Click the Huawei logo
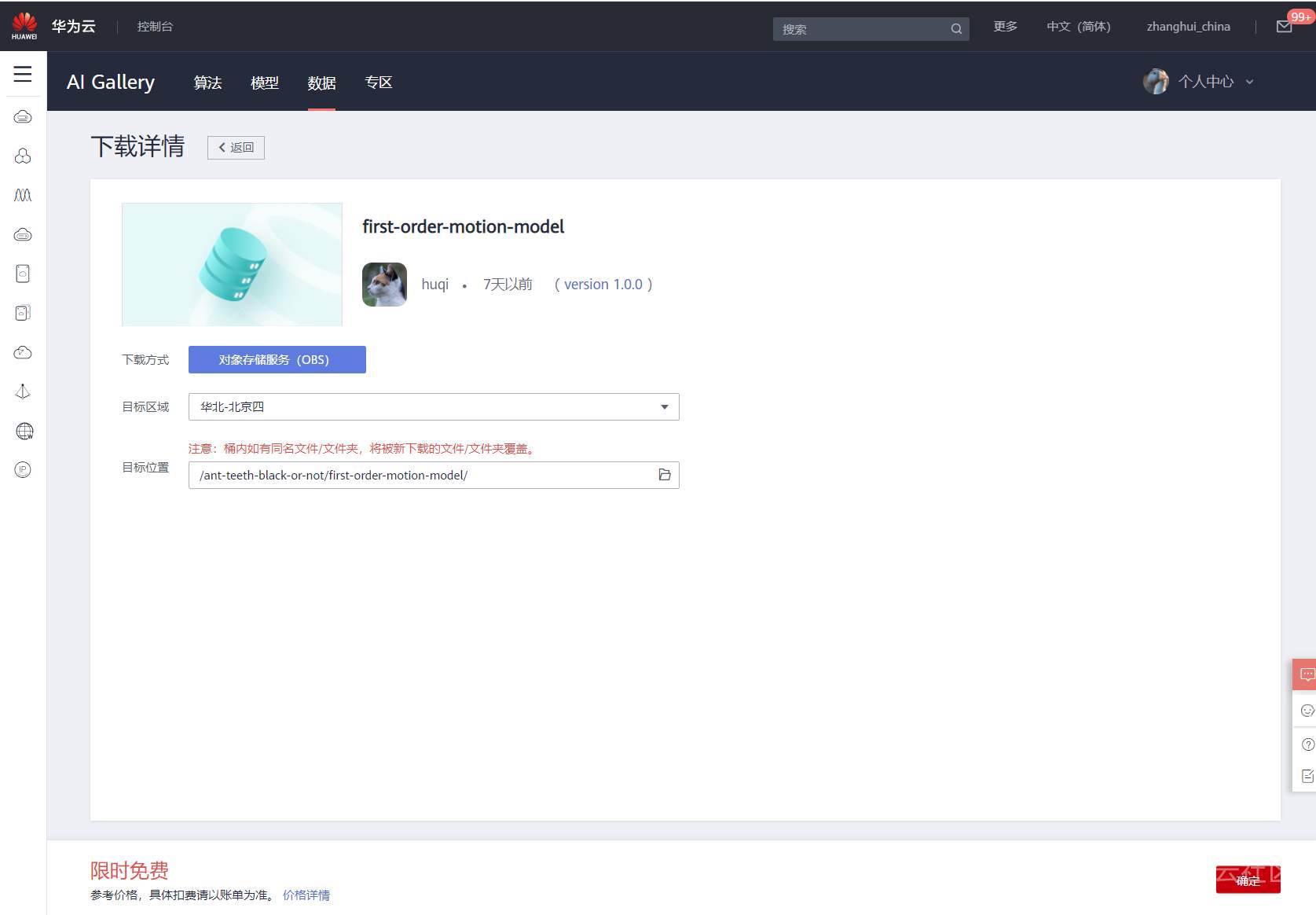This screenshot has height=915, width=1316. tap(24, 26)
